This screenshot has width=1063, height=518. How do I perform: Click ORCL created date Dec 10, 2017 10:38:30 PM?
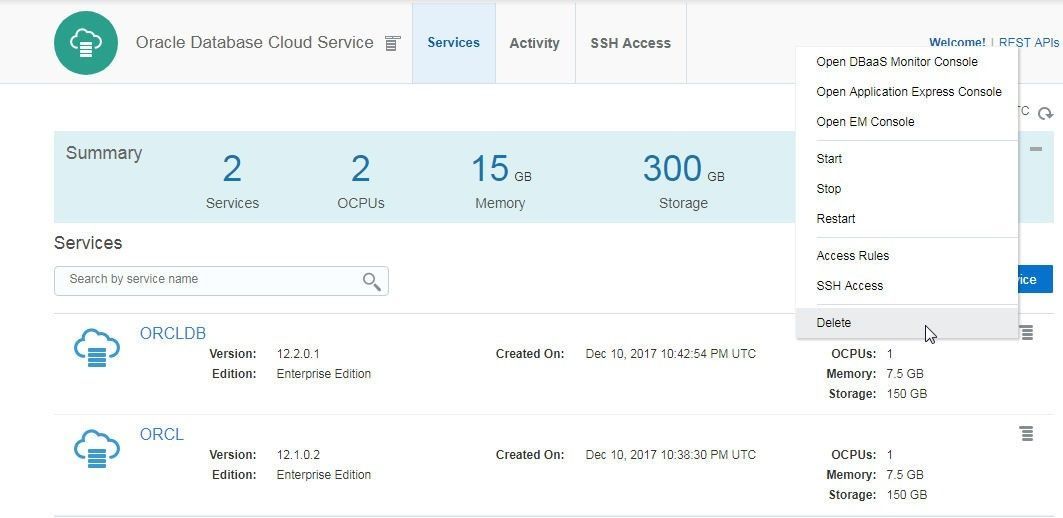click(x=670, y=455)
